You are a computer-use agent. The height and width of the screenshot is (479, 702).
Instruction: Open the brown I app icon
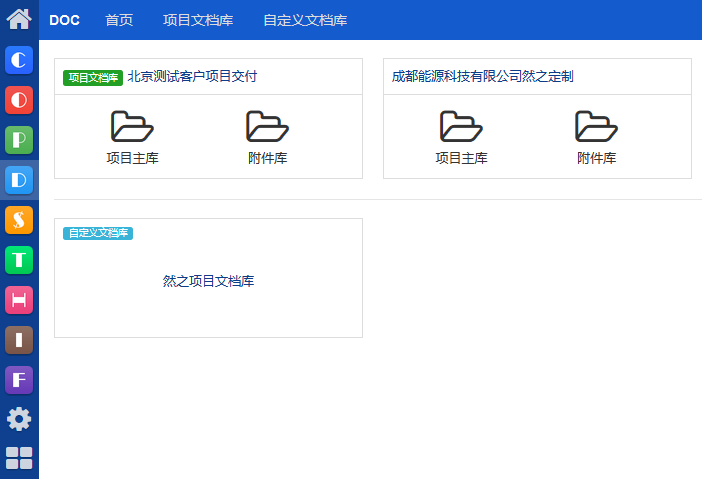pyautogui.click(x=19, y=340)
